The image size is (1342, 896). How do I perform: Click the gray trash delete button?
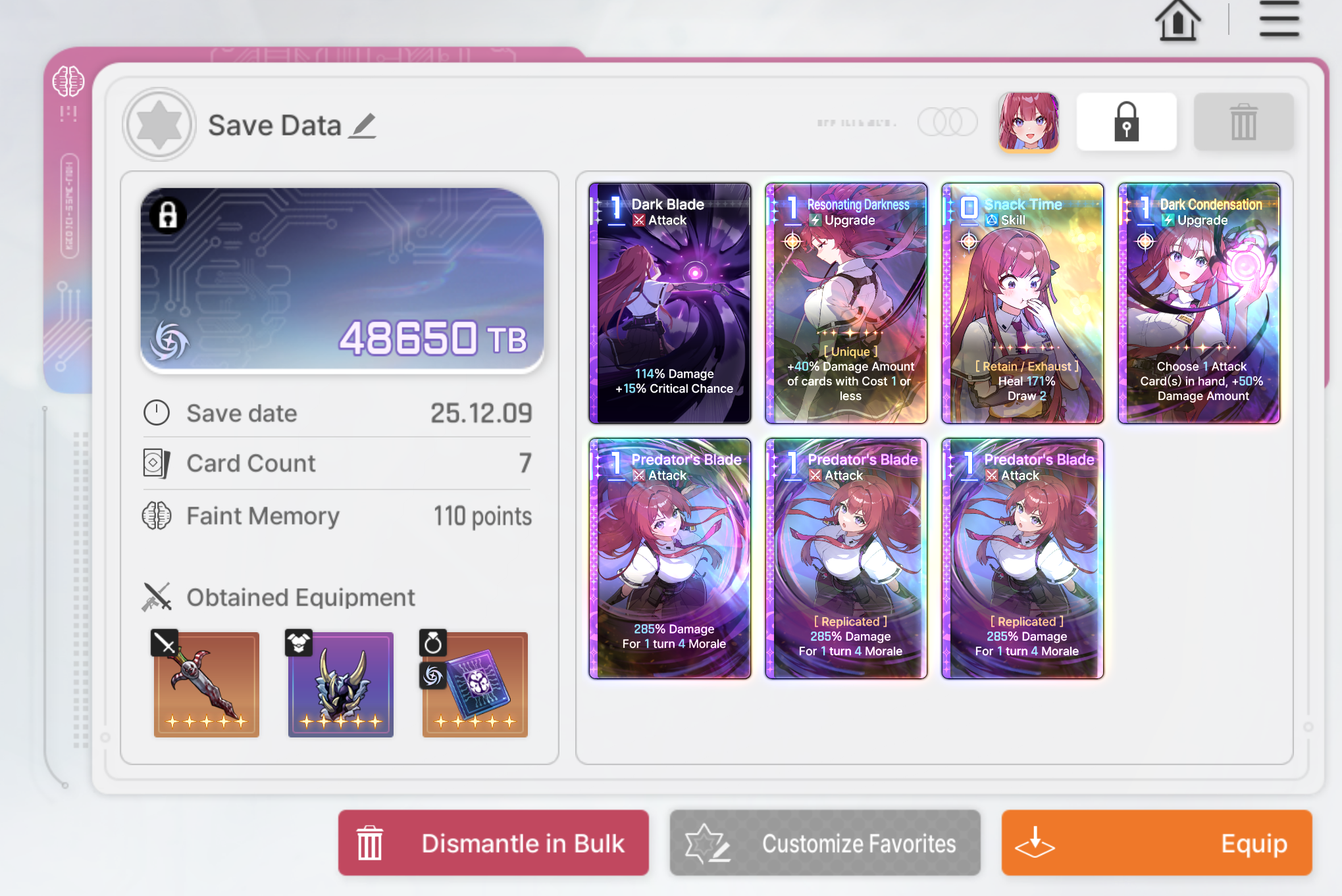pyautogui.click(x=1243, y=122)
